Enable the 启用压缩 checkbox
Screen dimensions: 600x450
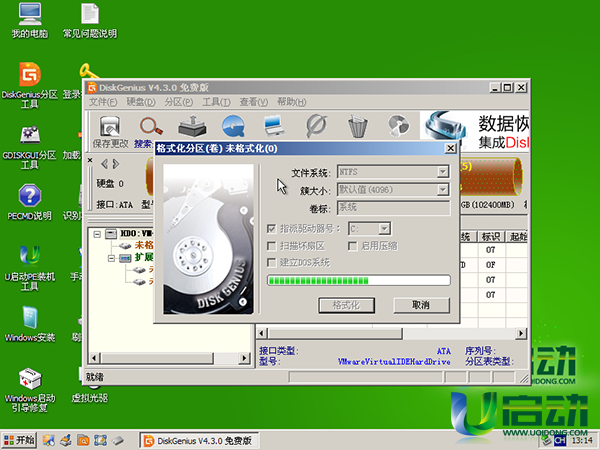[x=352, y=246]
